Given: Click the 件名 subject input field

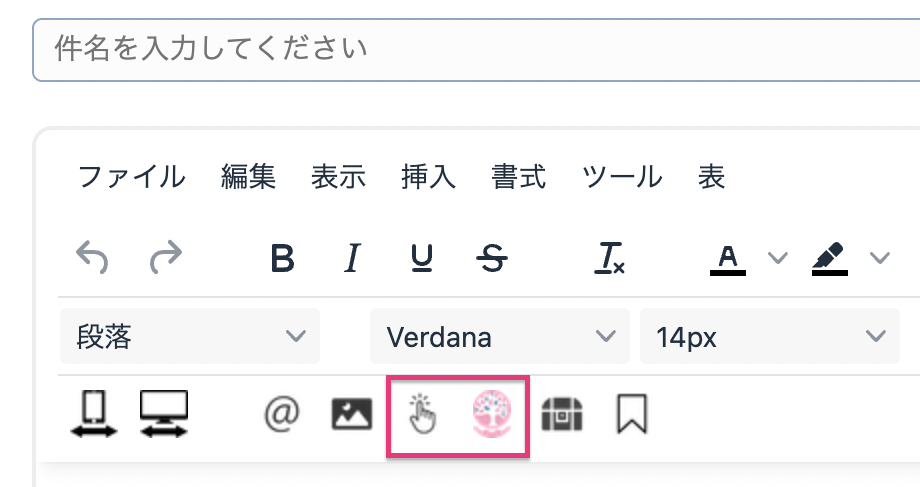Looking at the screenshot, I should coord(476,49).
